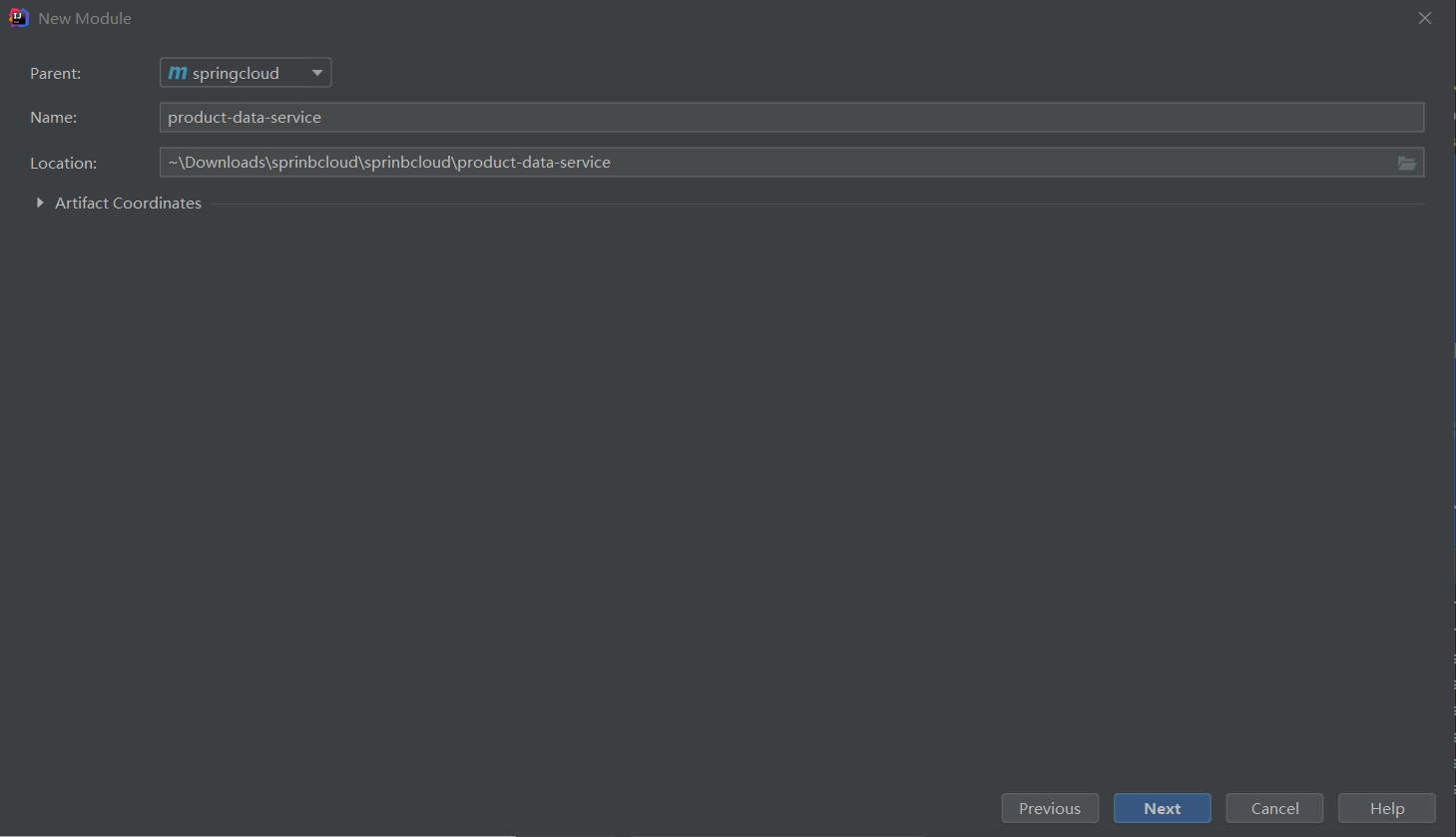
Task: Click the Name input field
Action: [x=791, y=118]
